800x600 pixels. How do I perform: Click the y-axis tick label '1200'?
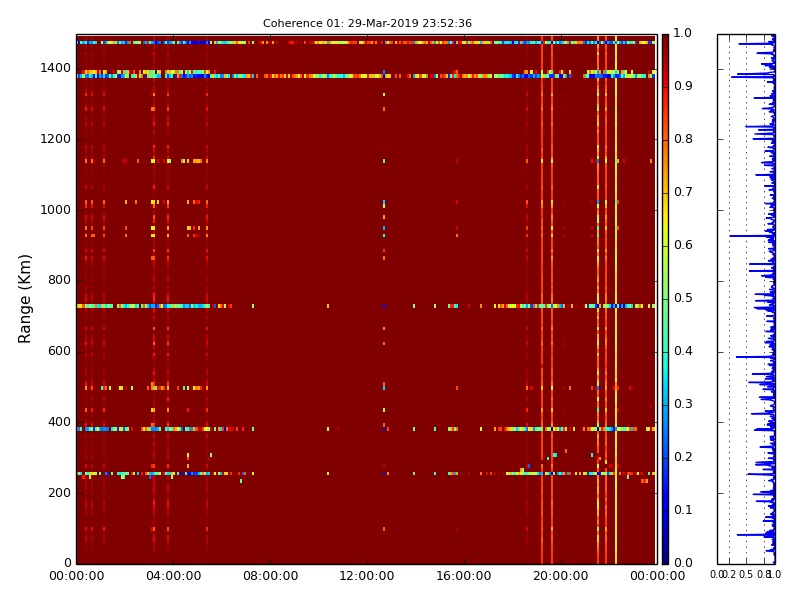55,139
